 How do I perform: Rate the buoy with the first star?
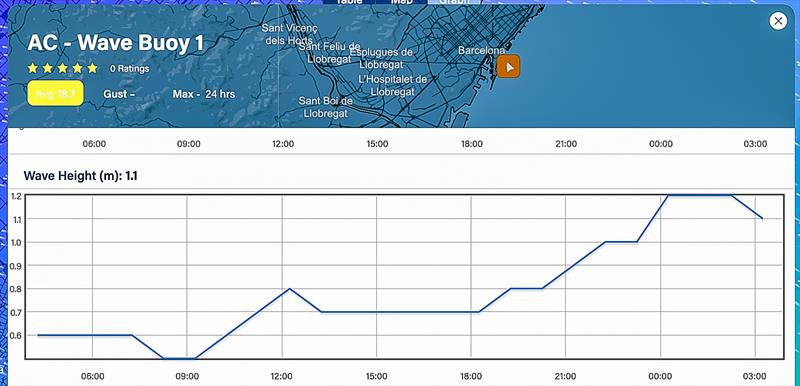[x=33, y=68]
